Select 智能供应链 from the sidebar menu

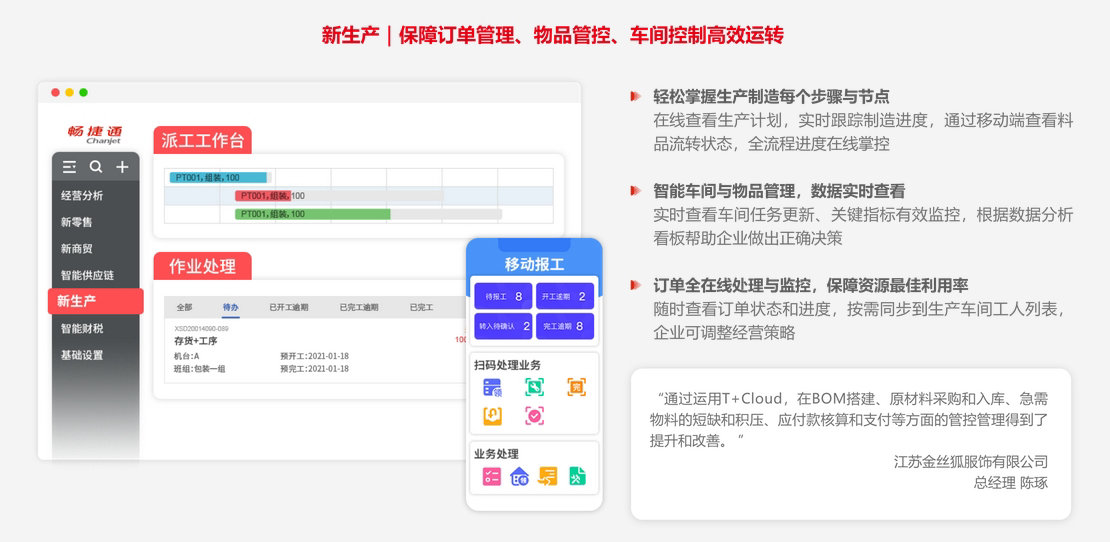pos(88,275)
